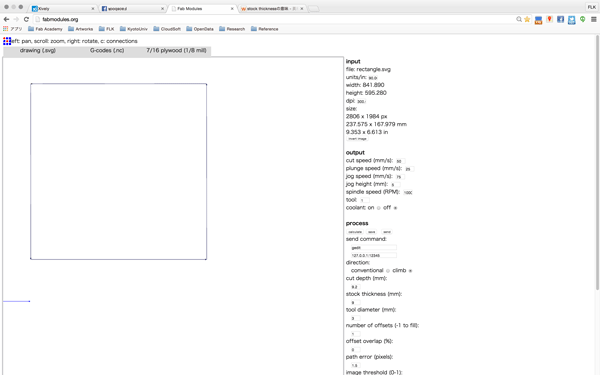Select coolant on radio button

(x=378, y=208)
